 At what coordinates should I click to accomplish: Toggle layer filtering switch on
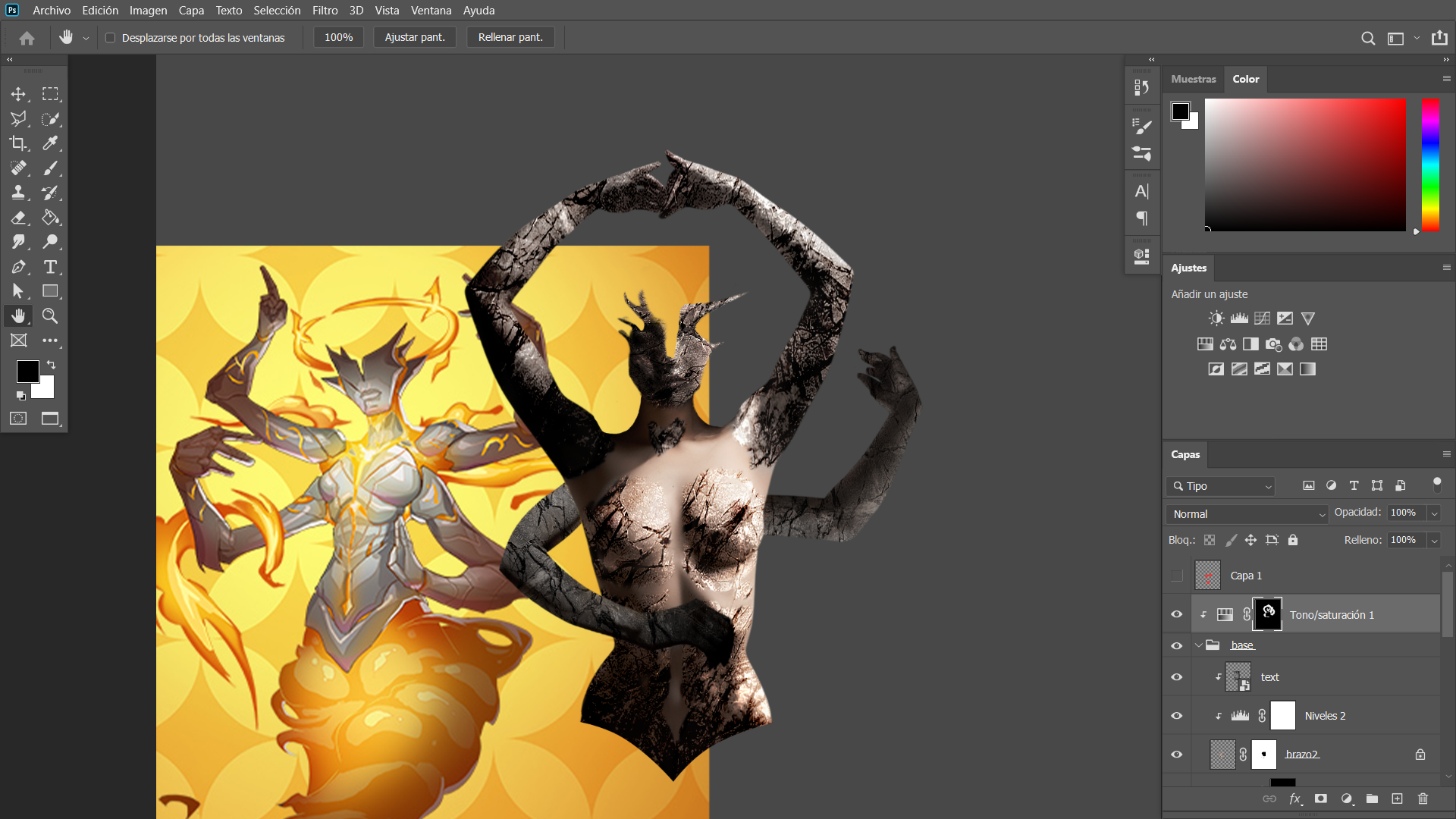coord(1437,485)
